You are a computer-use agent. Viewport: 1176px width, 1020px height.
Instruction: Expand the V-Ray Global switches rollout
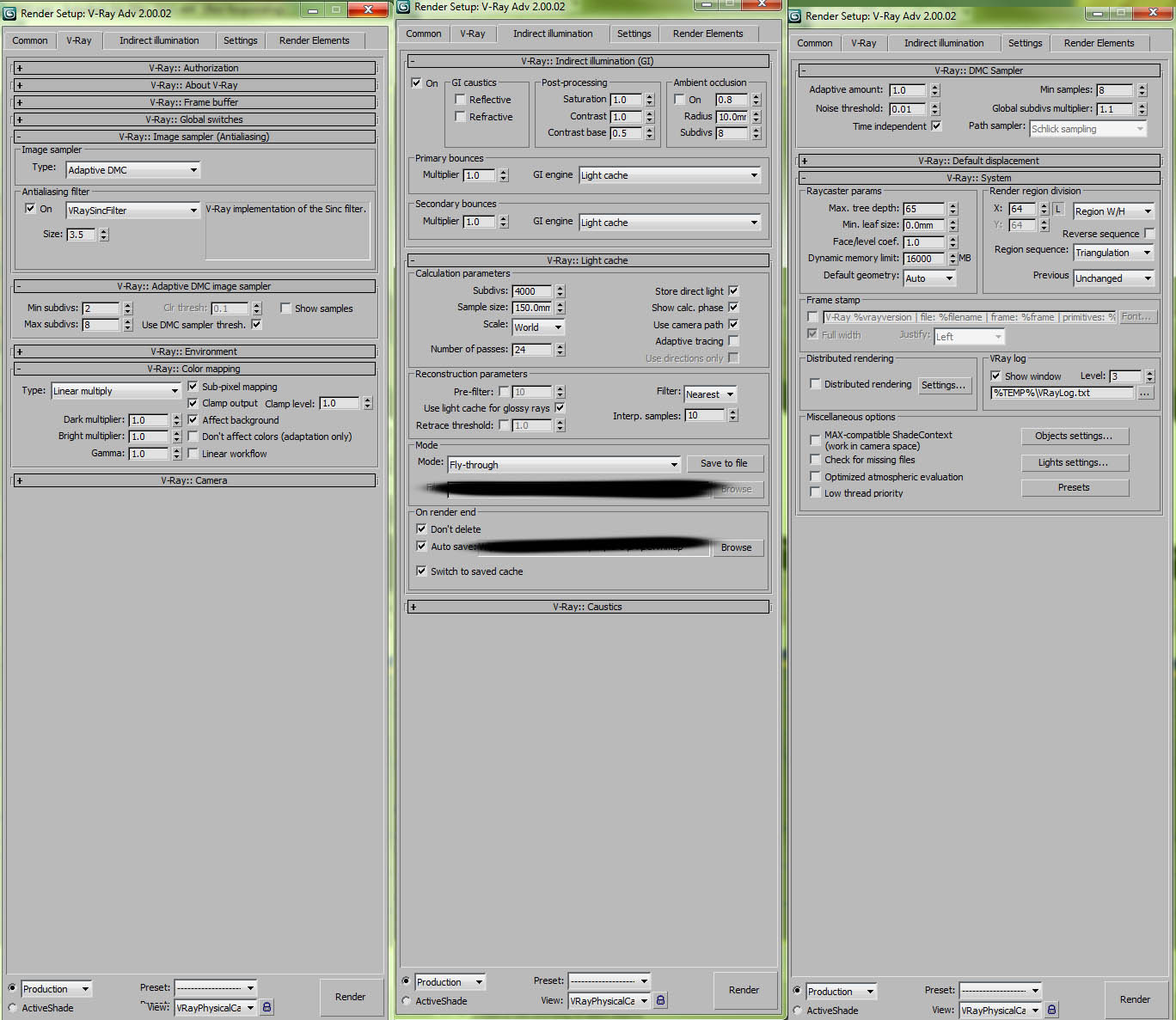pos(194,119)
